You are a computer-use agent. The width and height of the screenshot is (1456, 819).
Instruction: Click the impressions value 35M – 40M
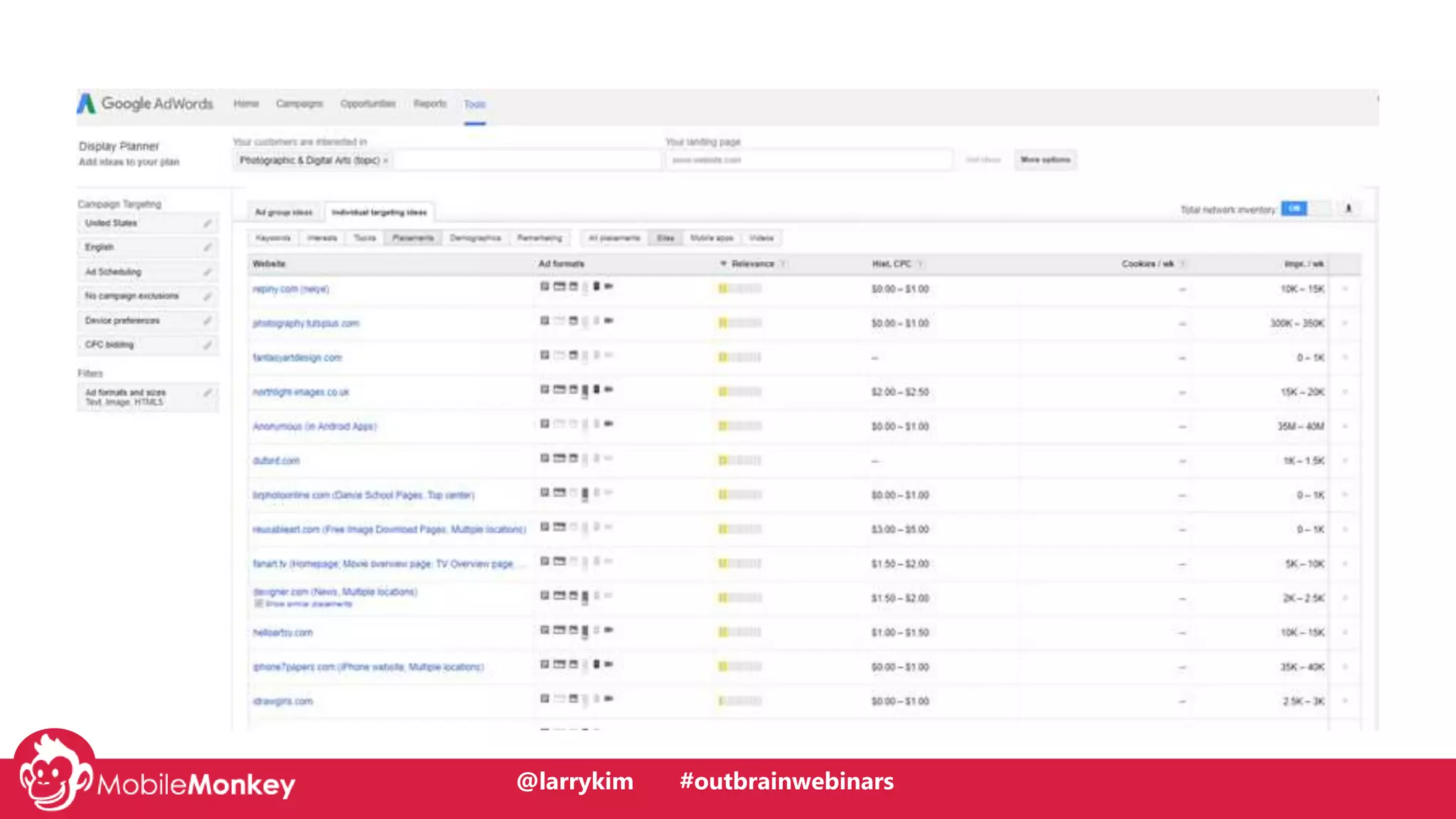(1301, 427)
